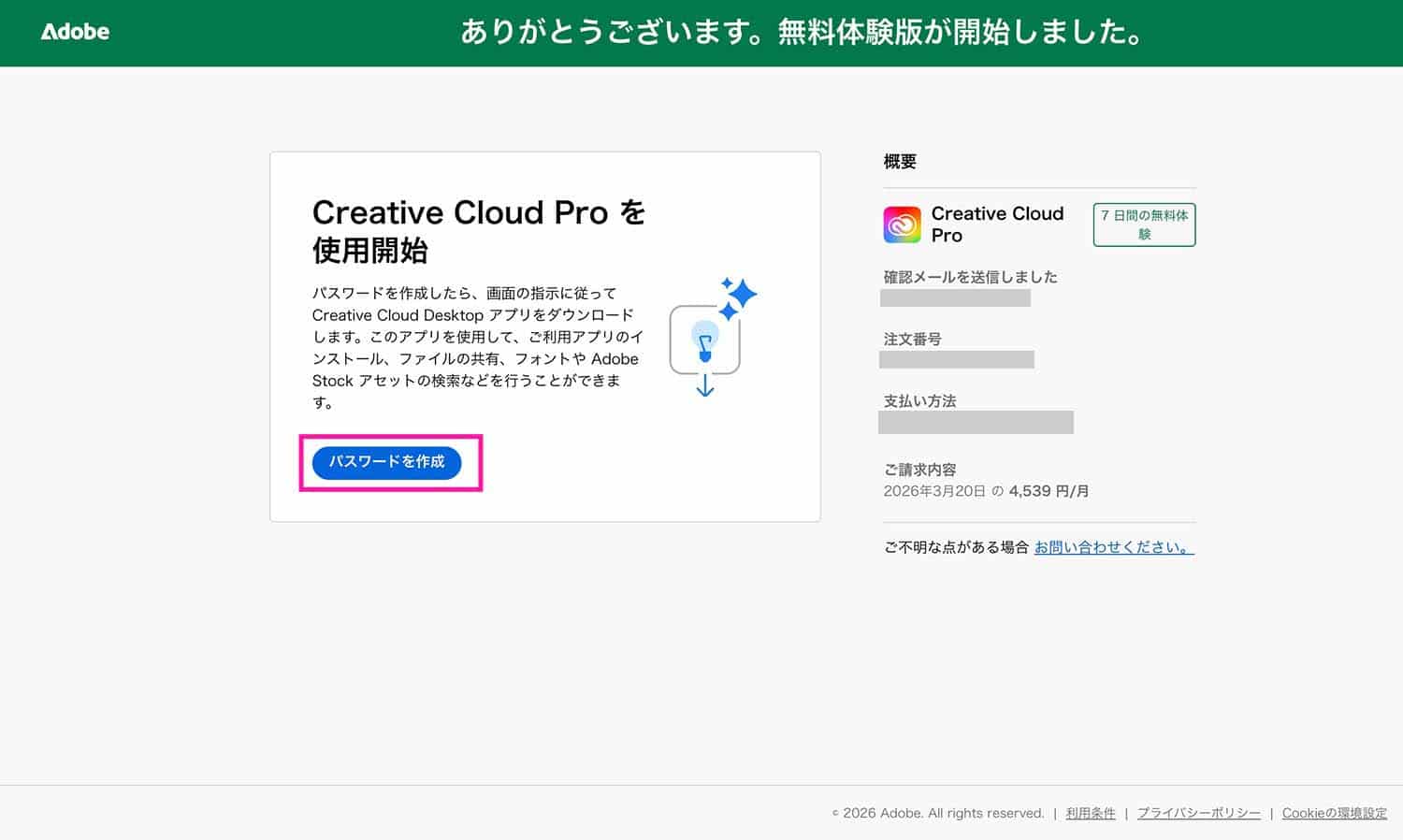
Task: Click the masked 支払い方法 field
Action: click(x=975, y=422)
